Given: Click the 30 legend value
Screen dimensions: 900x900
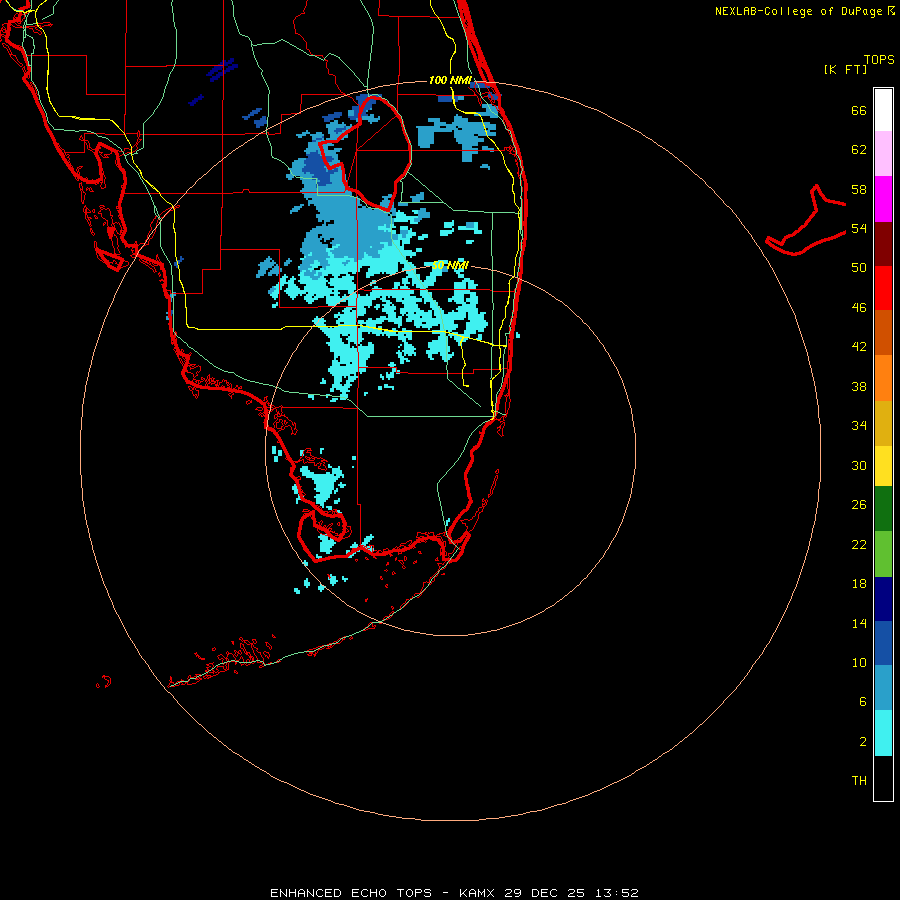Looking at the screenshot, I should 859,465.
